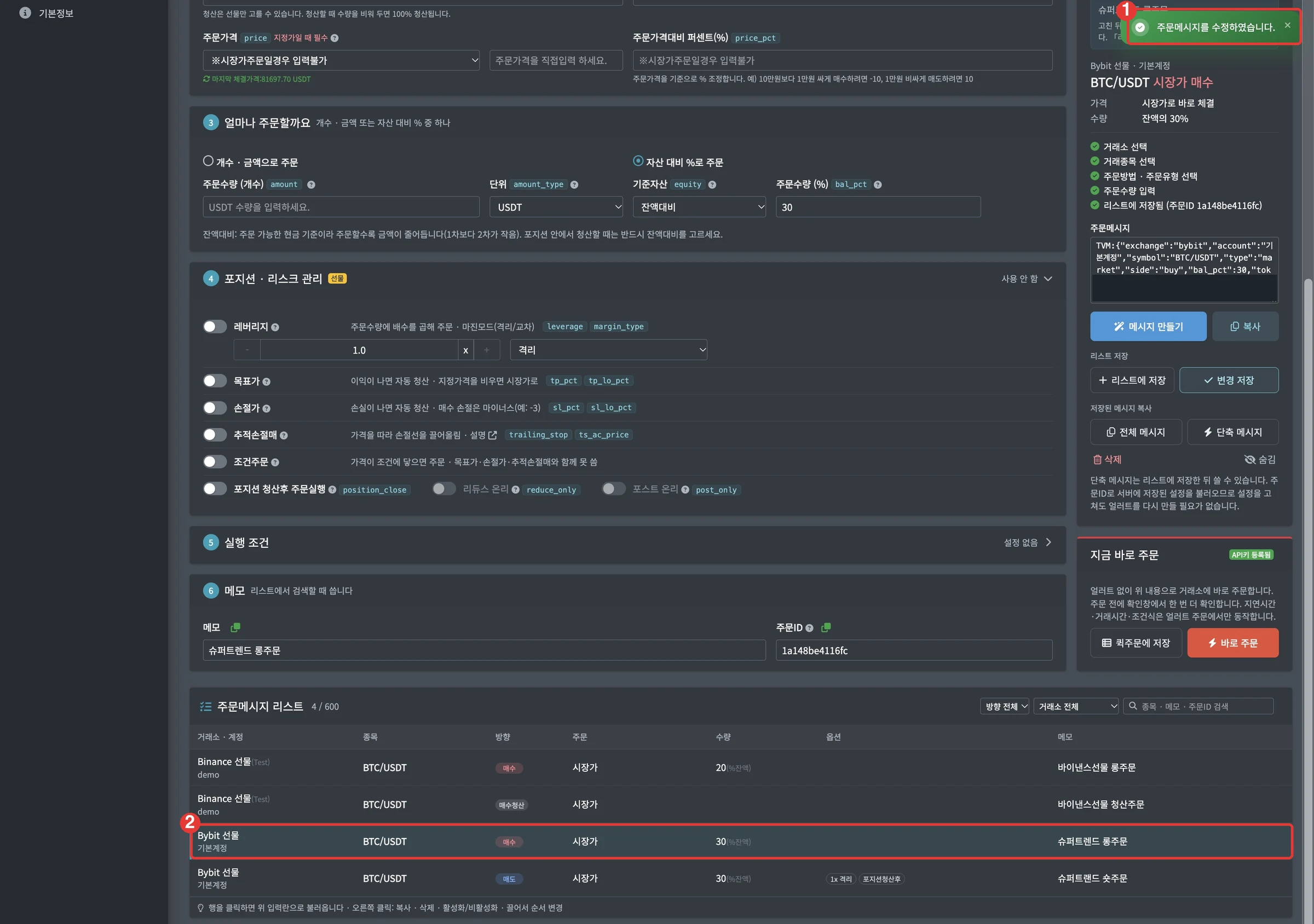Click the 메시지 만들기 button
Image resolution: width=1314 pixels, height=924 pixels.
pyautogui.click(x=1148, y=327)
